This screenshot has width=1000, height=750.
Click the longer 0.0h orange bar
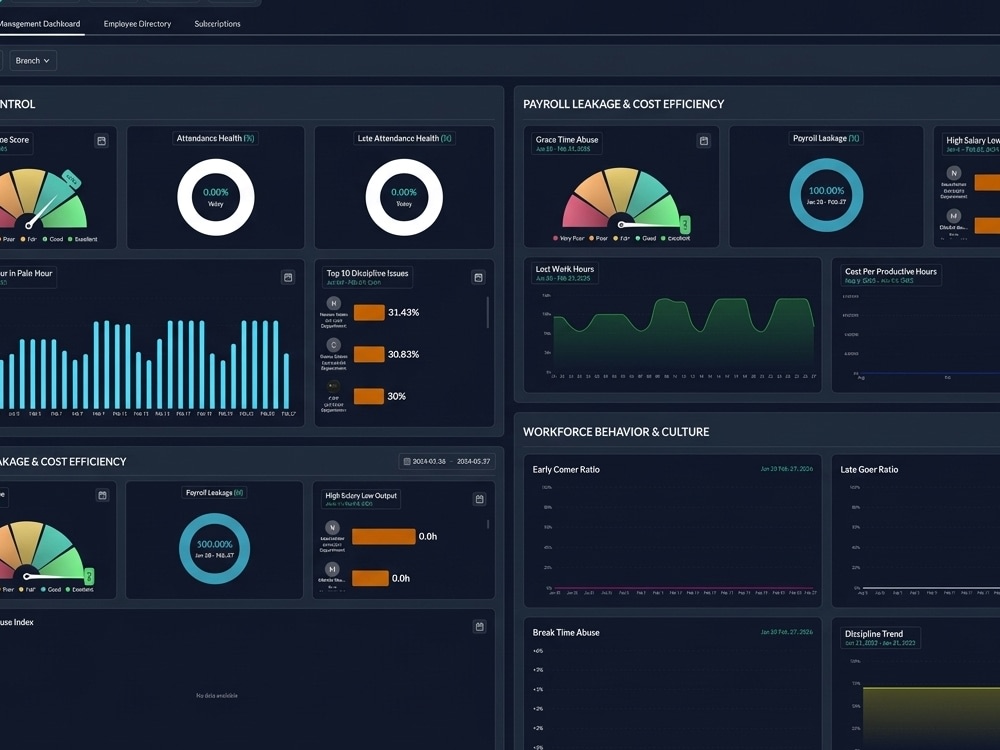tap(384, 536)
